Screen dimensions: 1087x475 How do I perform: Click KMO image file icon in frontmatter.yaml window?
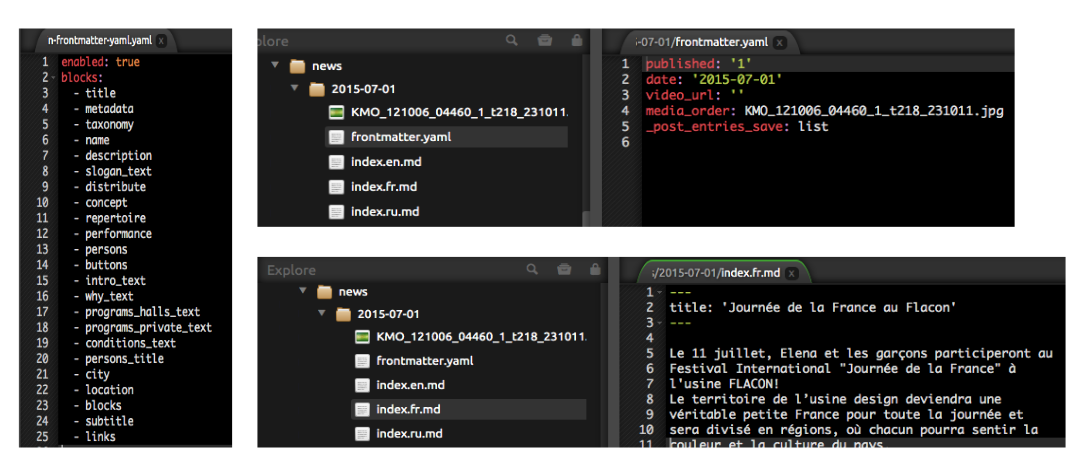coord(336,112)
